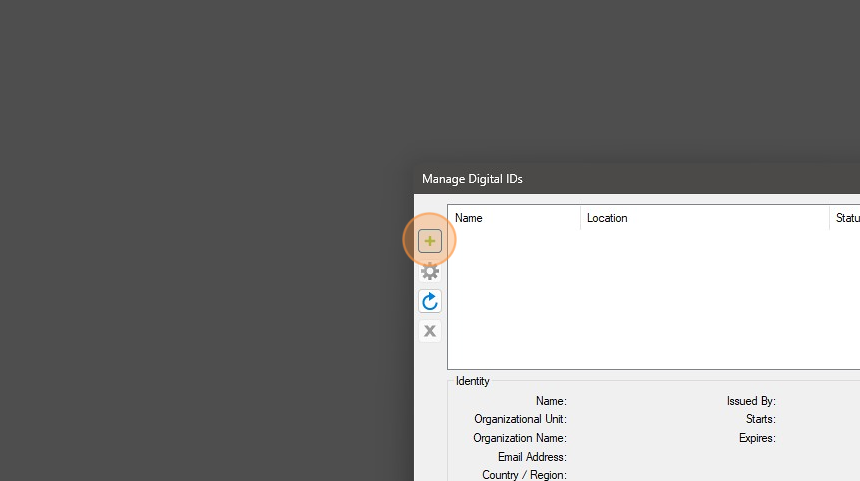Click the Status column header
Image resolution: width=860 pixels, height=481 pixels.
[847, 218]
